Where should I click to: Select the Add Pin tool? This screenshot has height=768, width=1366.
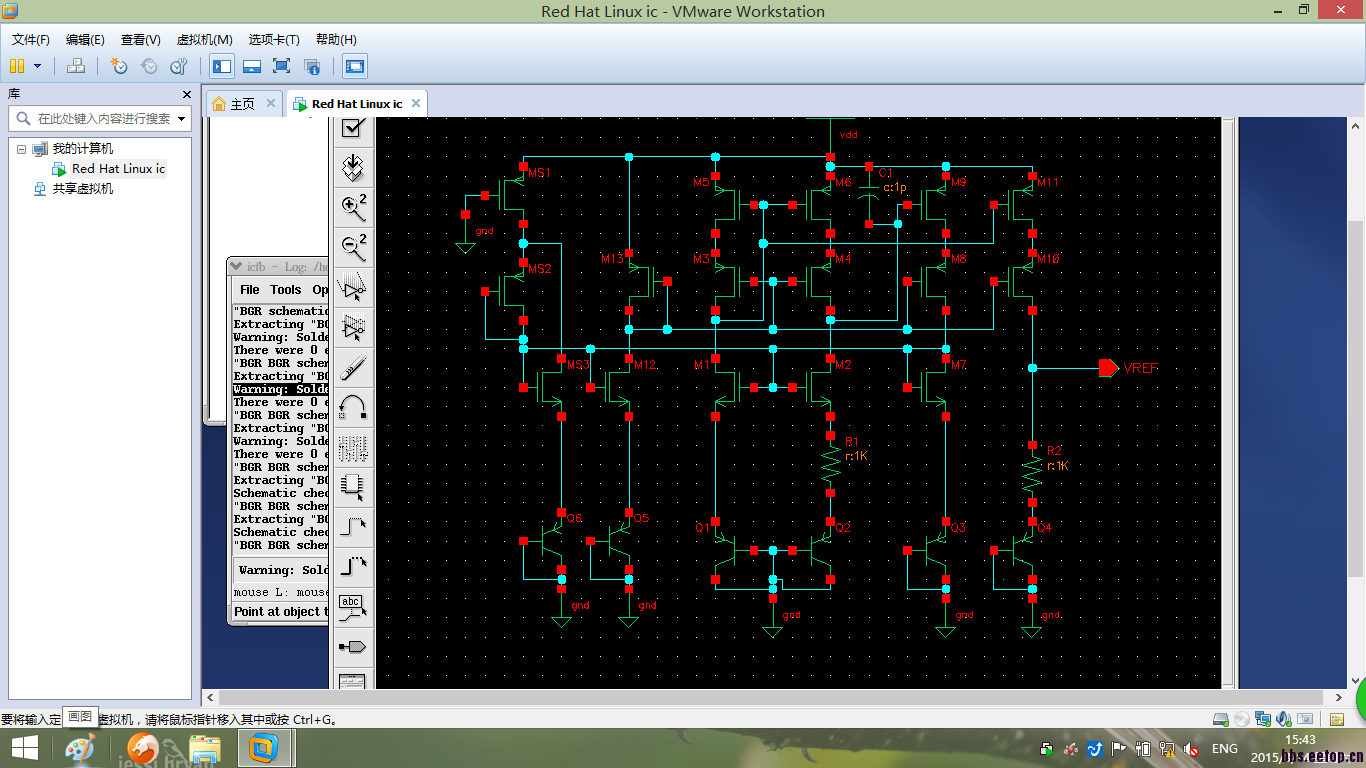click(353, 647)
